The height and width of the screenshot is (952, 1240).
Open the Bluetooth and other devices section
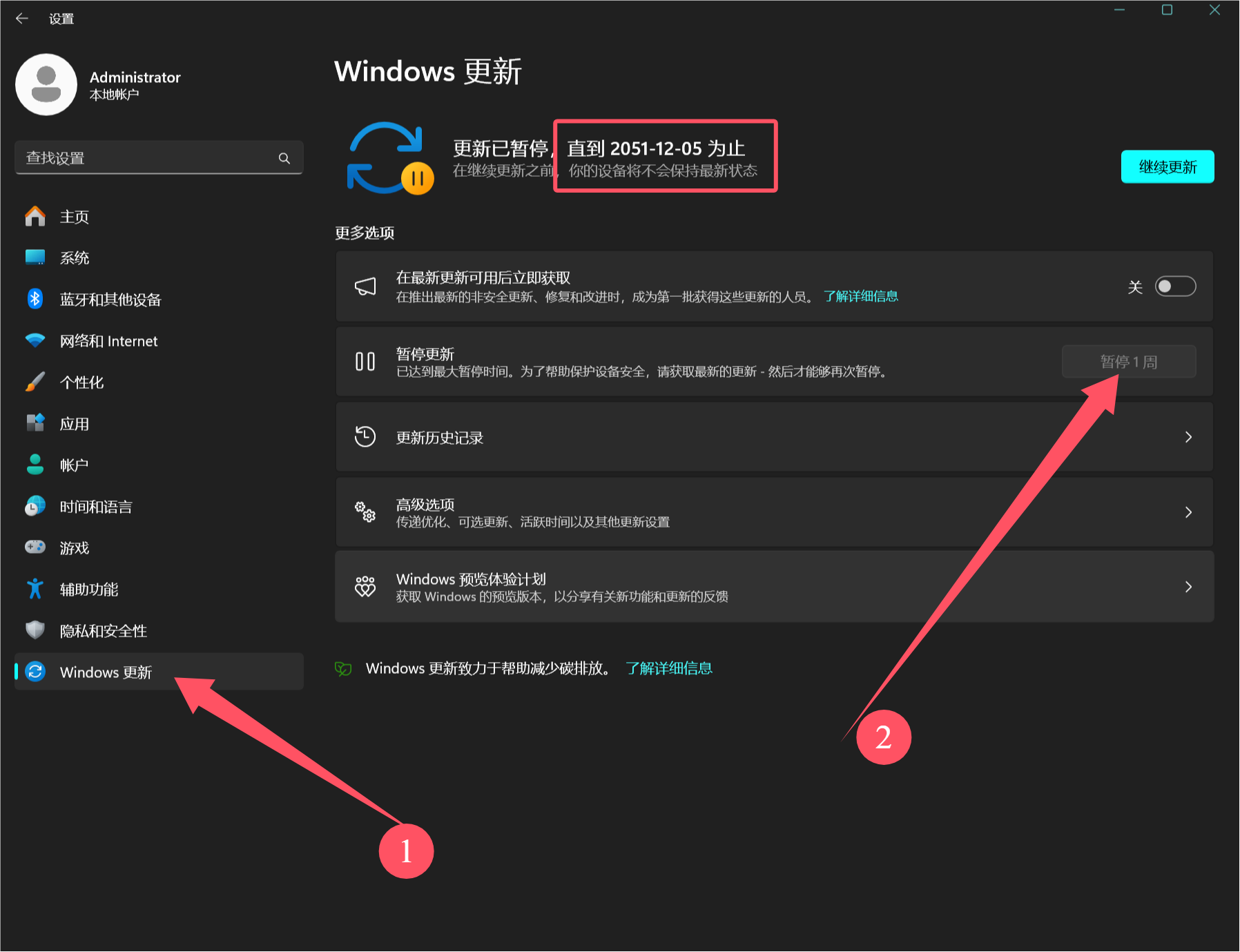tap(110, 300)
